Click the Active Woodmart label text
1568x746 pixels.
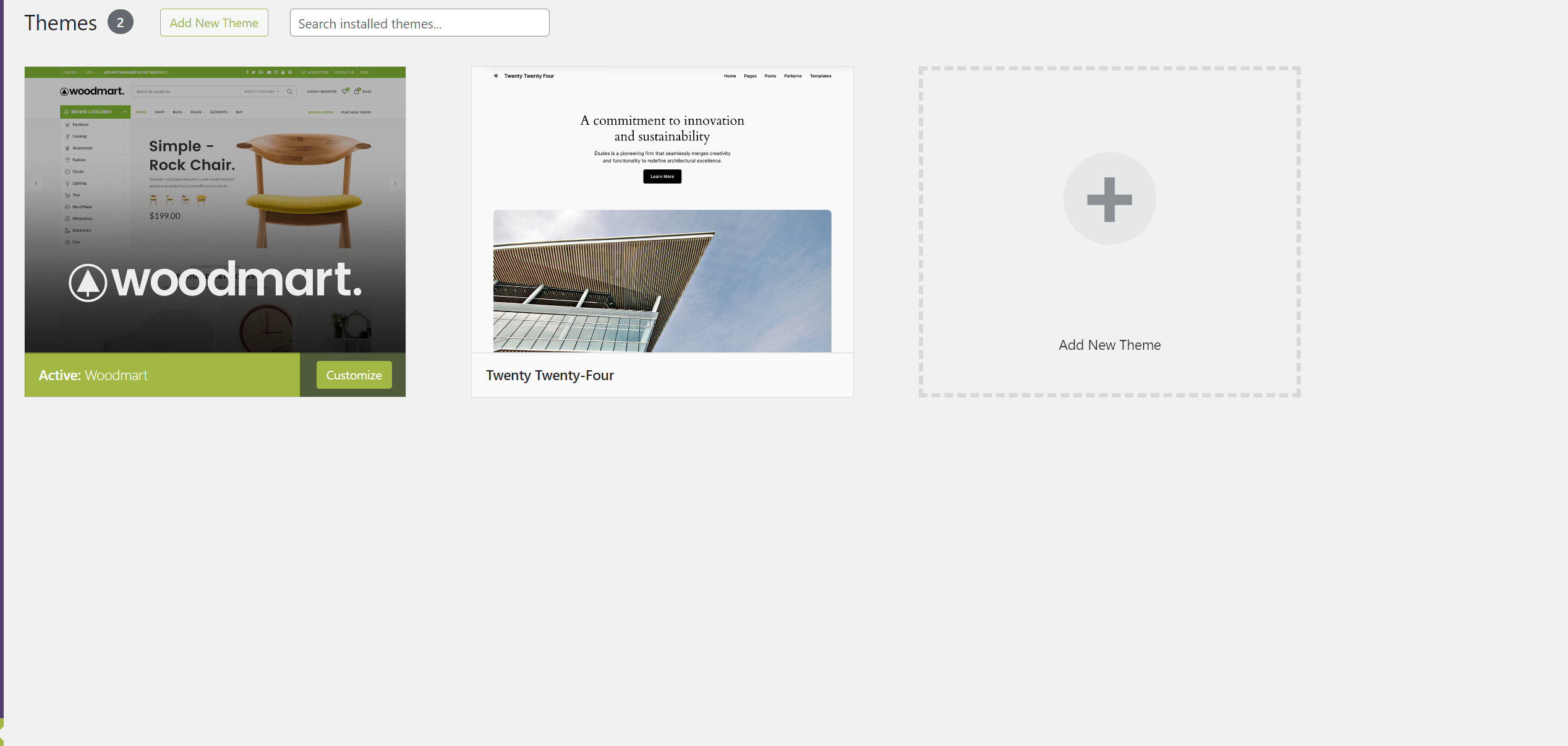click(93, 375)
